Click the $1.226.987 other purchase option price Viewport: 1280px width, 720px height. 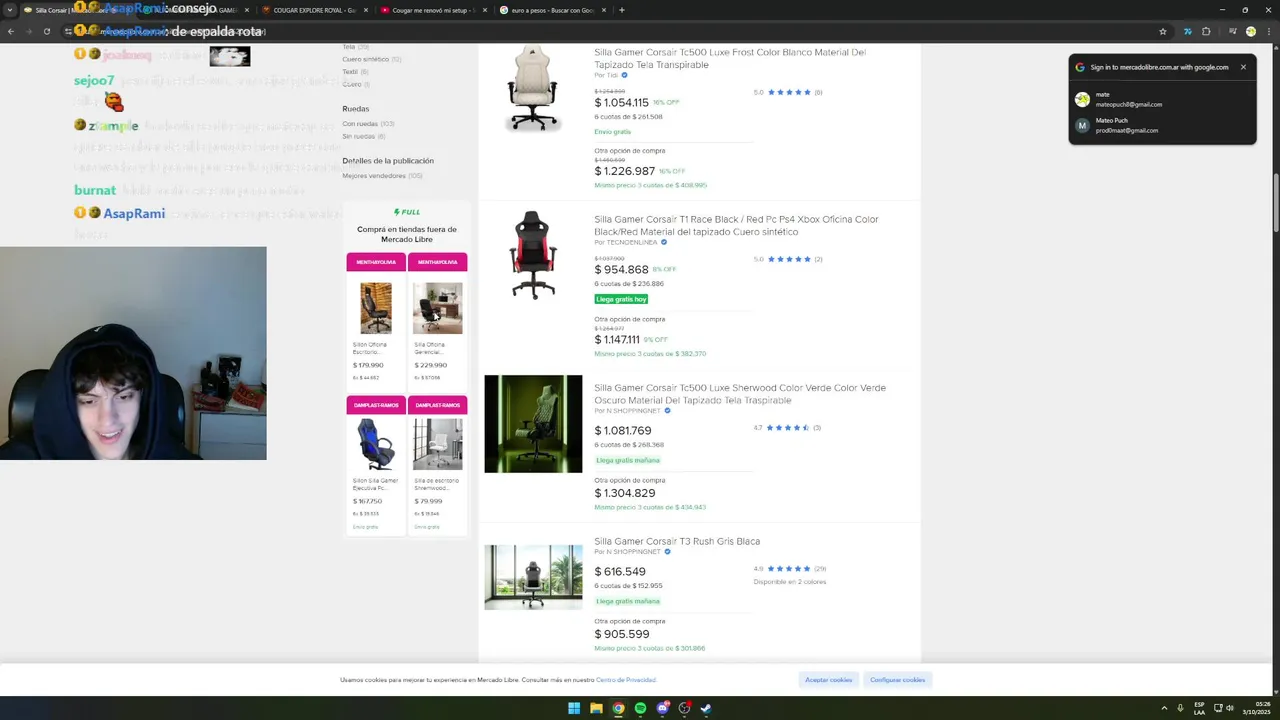(625, 171)
